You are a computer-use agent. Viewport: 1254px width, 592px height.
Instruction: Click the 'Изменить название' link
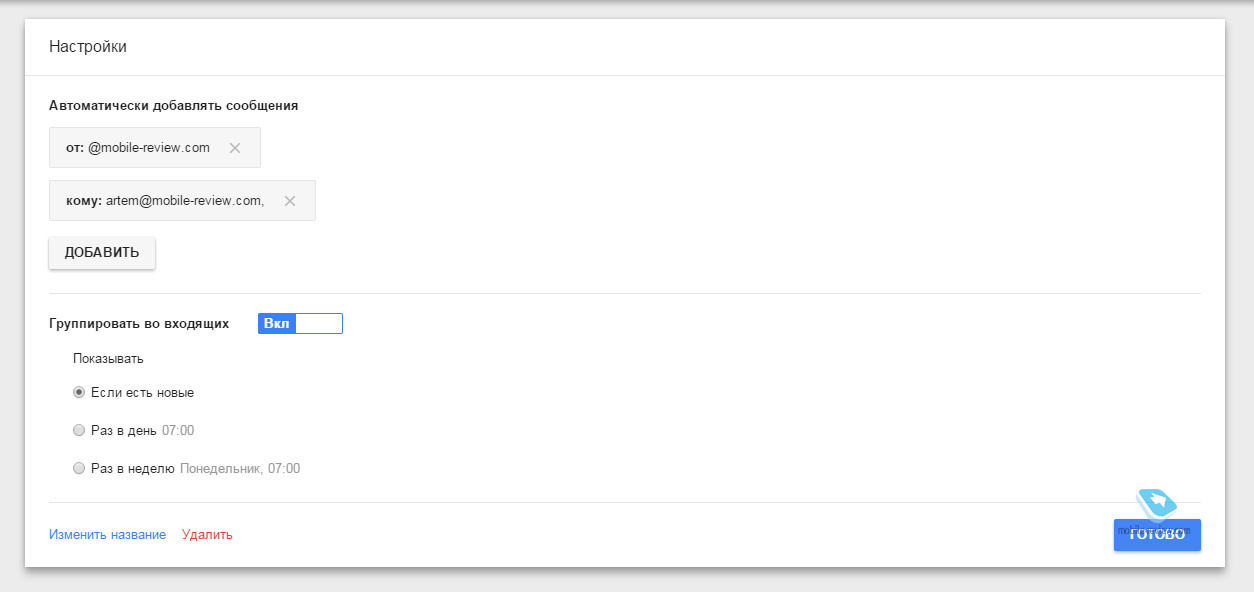coord(107,535)
